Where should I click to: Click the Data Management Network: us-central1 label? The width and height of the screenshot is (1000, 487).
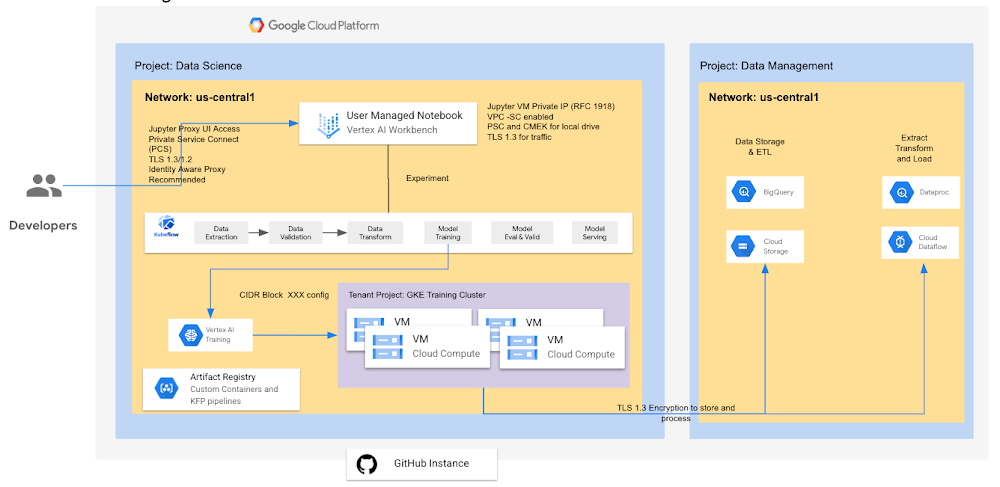tap(763, 98)
